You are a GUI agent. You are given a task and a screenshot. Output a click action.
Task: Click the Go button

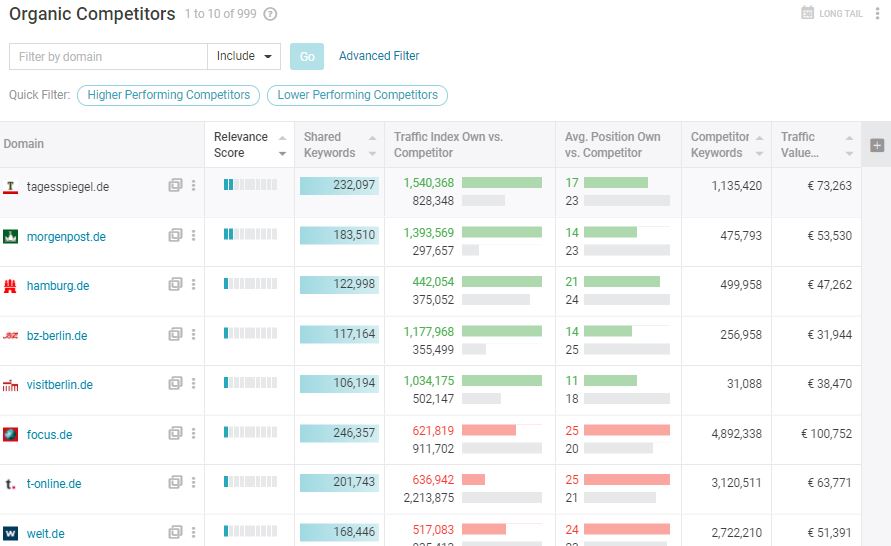[x=307, y=56]
